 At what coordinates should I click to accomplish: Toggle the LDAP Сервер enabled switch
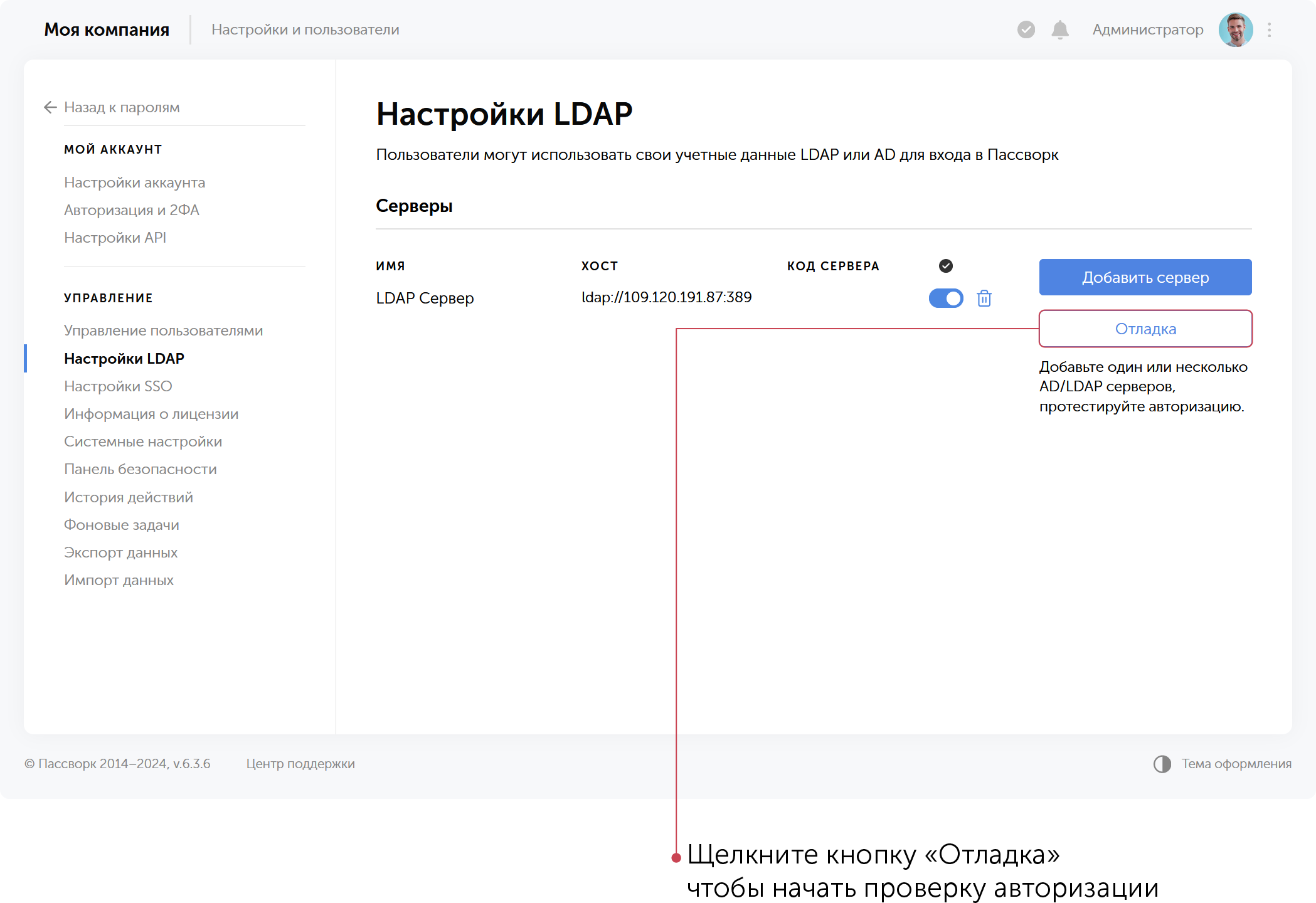[x=945, y=298]
